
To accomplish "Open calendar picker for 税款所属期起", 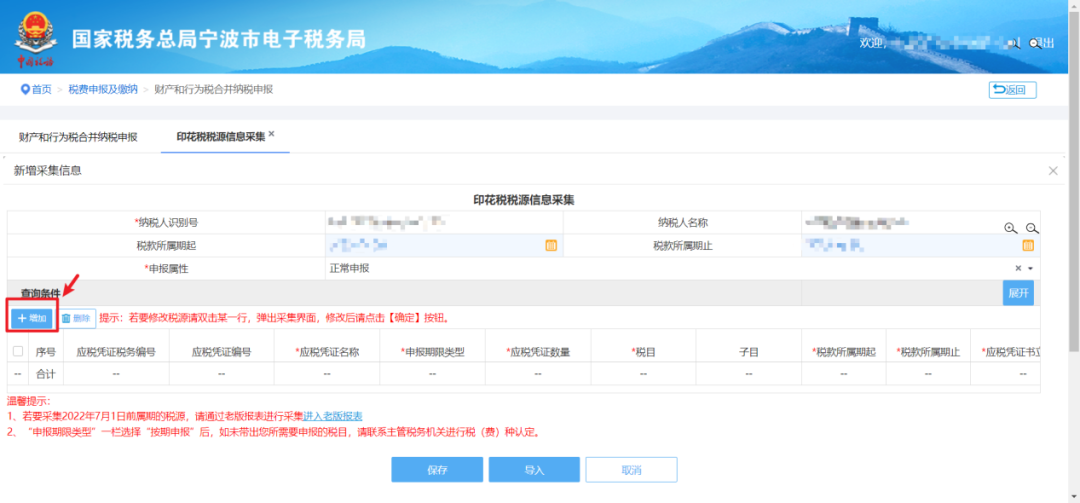I will [551, 245].
